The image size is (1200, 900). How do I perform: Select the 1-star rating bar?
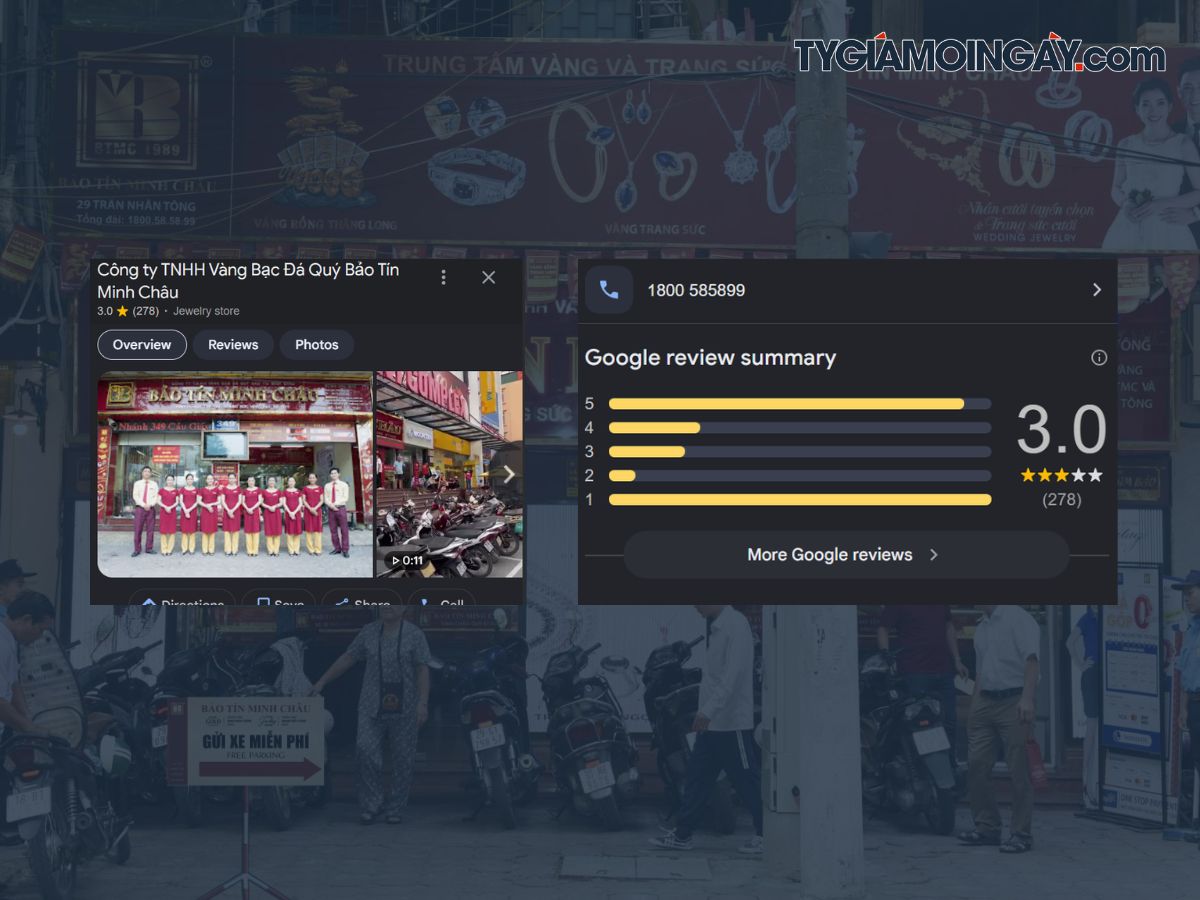click(x=800, y=500)
